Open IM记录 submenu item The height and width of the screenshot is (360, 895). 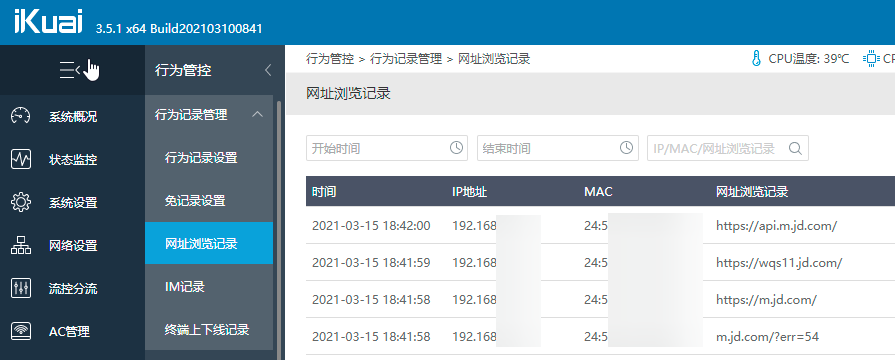click(209, 286)
